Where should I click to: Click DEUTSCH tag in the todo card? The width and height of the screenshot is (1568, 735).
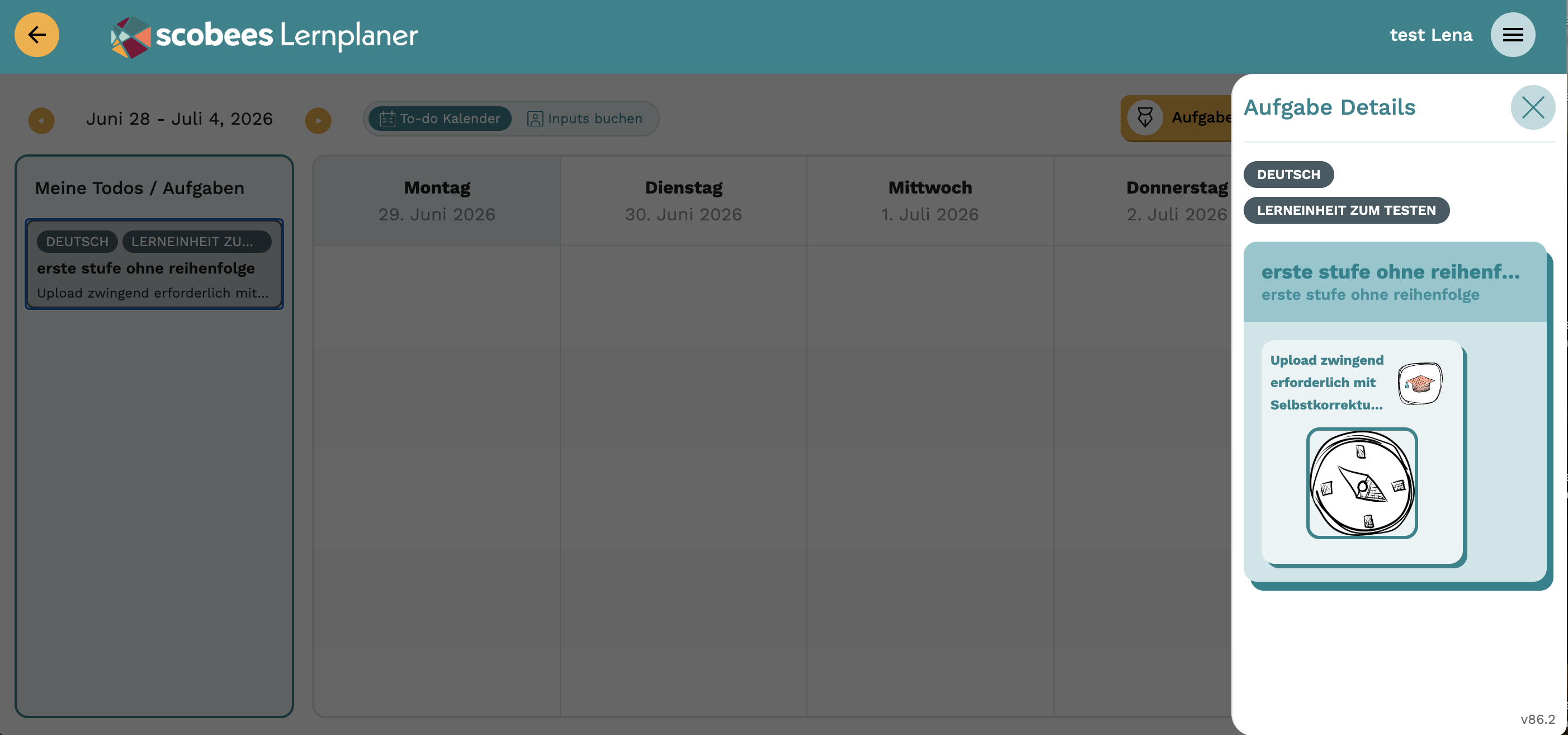point(77,241)
